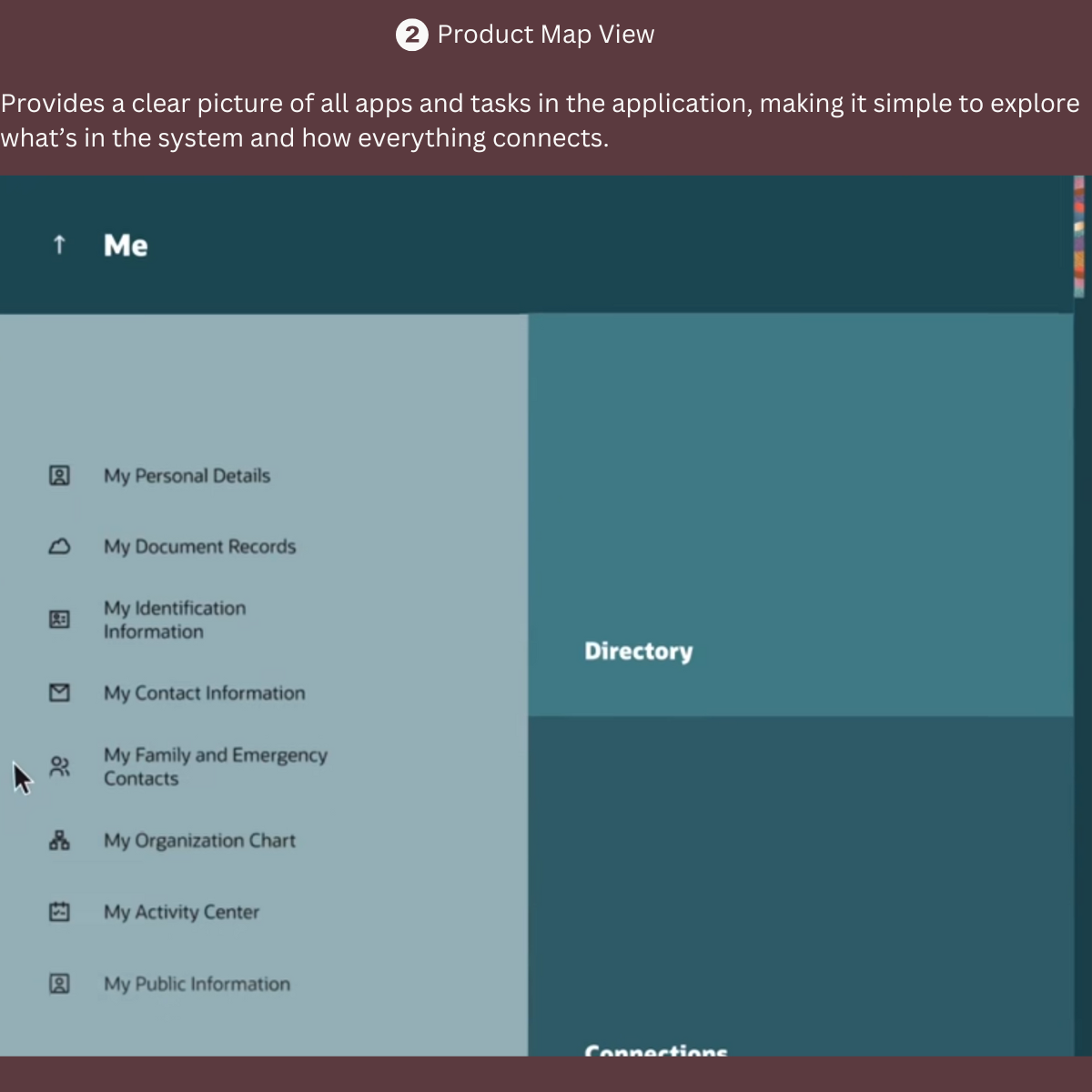This screenshot has width=1092, height=1092.
Task: Open the My Public Information link
Action: coord(197,984)
